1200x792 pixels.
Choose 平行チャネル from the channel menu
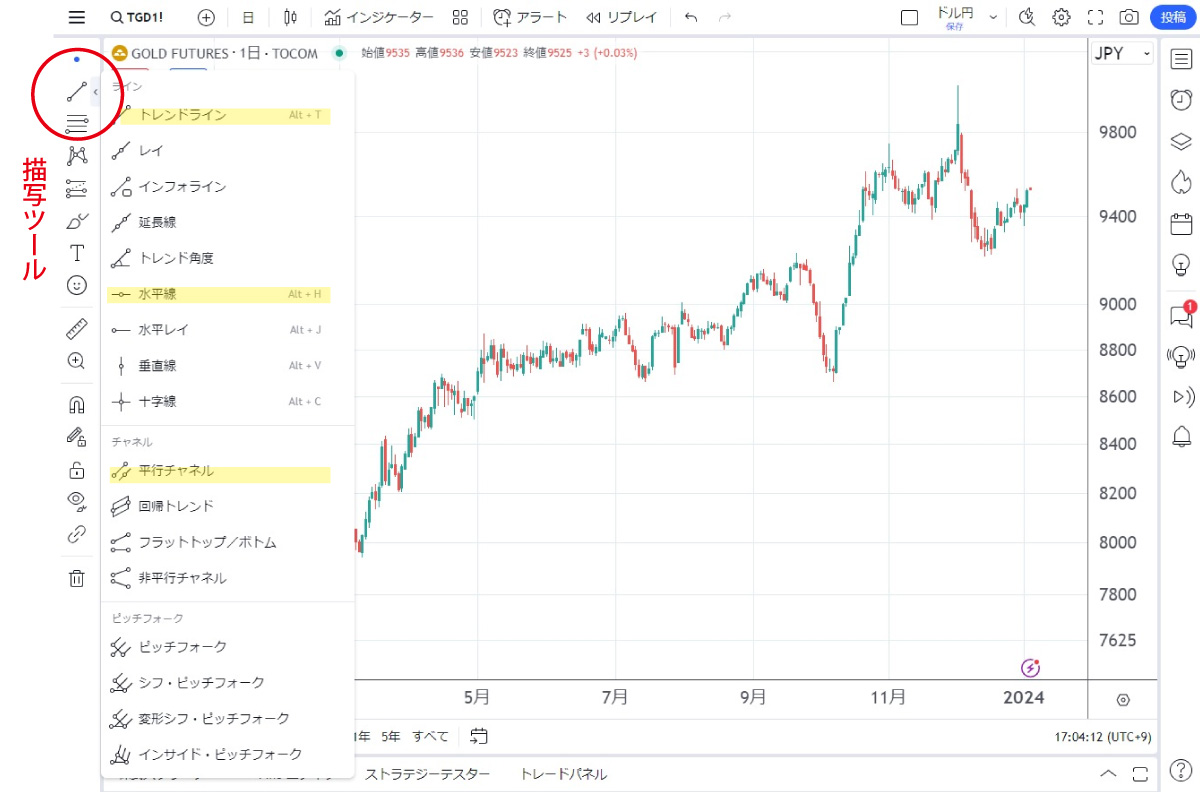pos(176,471)
